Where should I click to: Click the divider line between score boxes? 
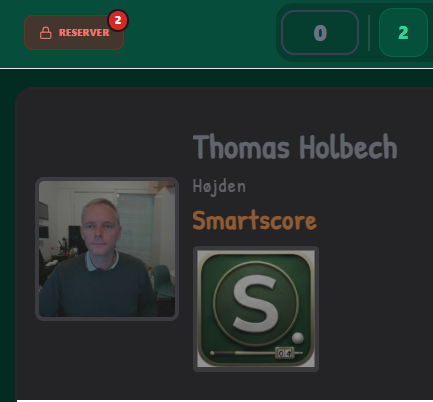[x=369, y=33]
